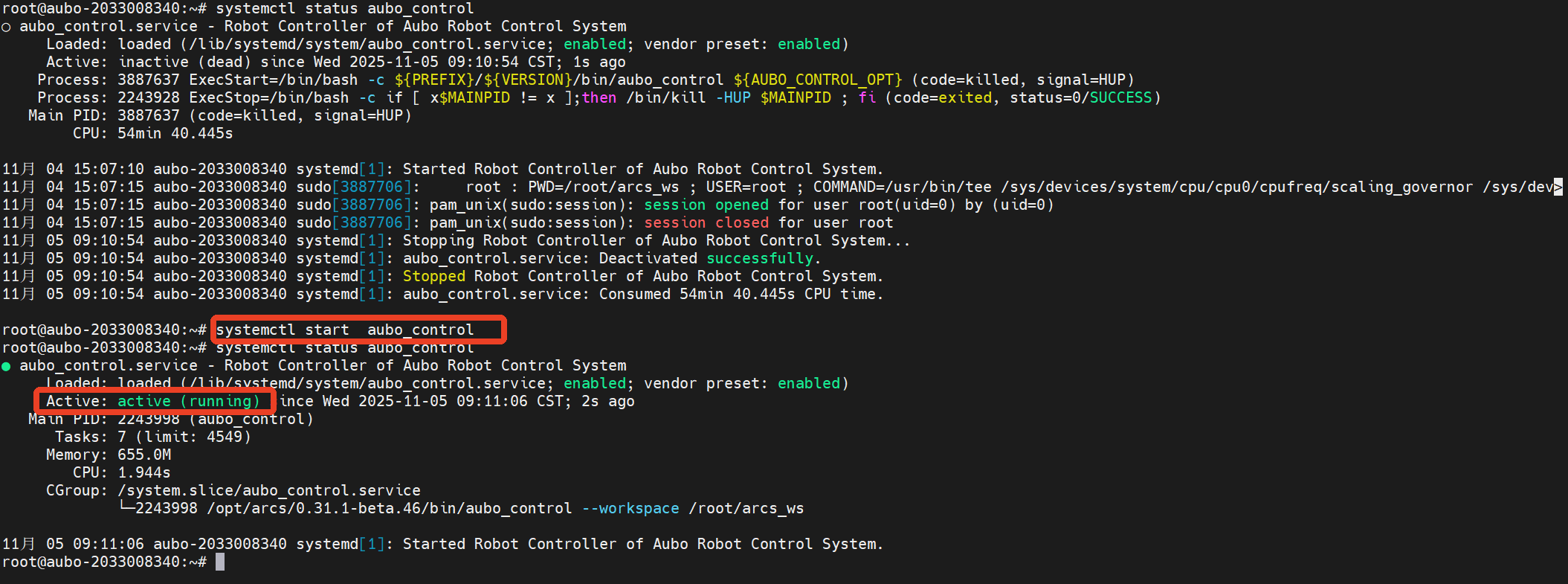Click the green active status dot
Viewport: 1568px width, 584px height.
[6, 367]
